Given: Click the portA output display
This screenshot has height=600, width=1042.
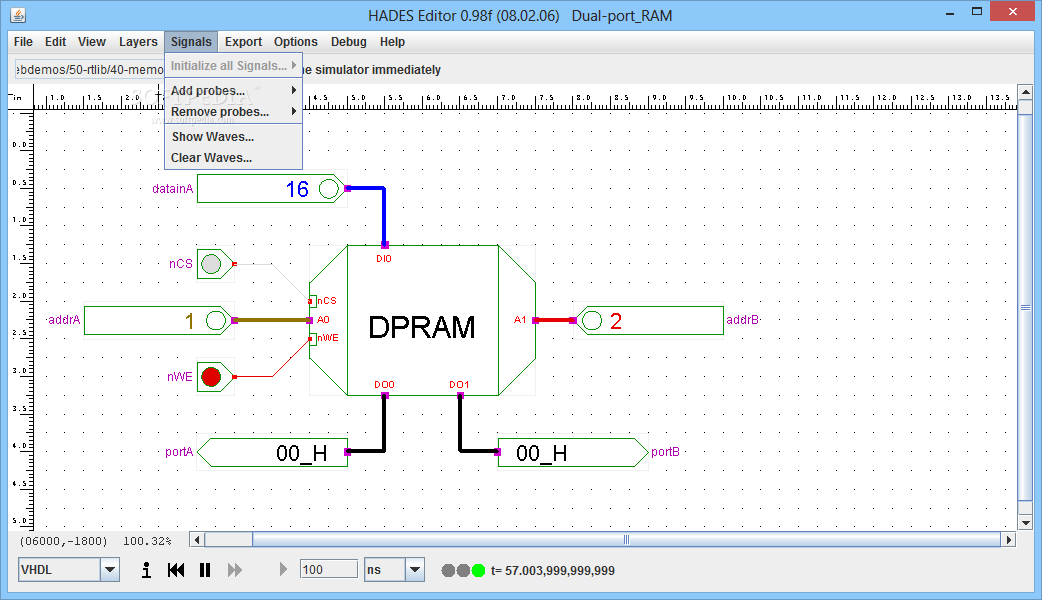Looking at the screenshot, I should click(272, 452).
